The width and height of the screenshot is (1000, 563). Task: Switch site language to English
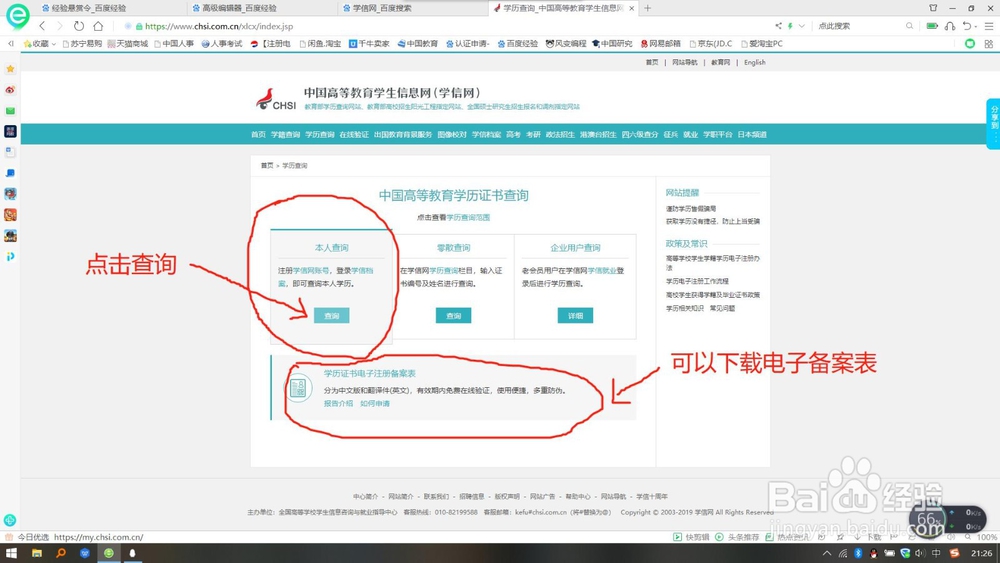coord(754,62)
